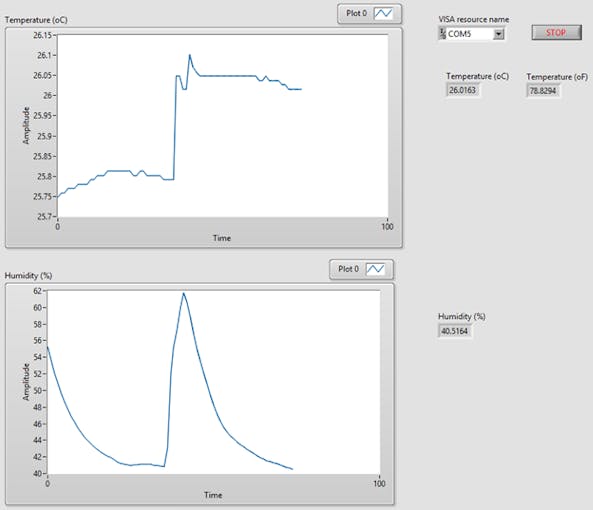Screen dimensions: 593x510
Task: Open the VISA resource name dropdown arrow
Action: (498, 34)
